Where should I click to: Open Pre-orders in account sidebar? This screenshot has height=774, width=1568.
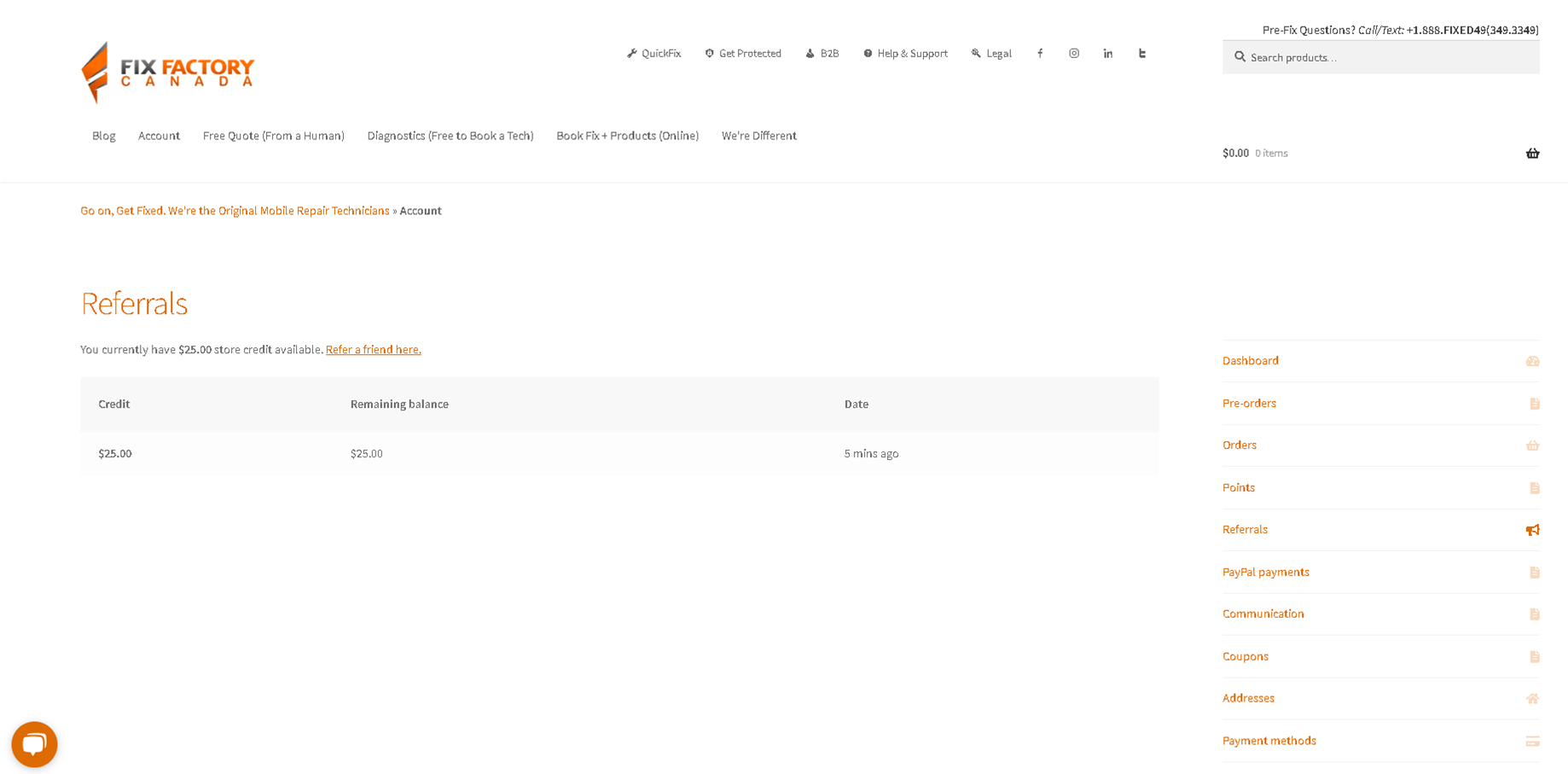point(1249,404)
